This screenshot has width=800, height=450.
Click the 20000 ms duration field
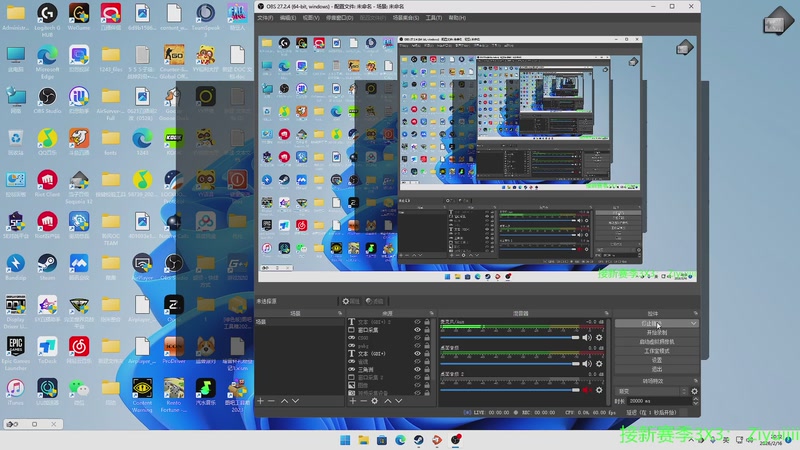tap(660, 402)
